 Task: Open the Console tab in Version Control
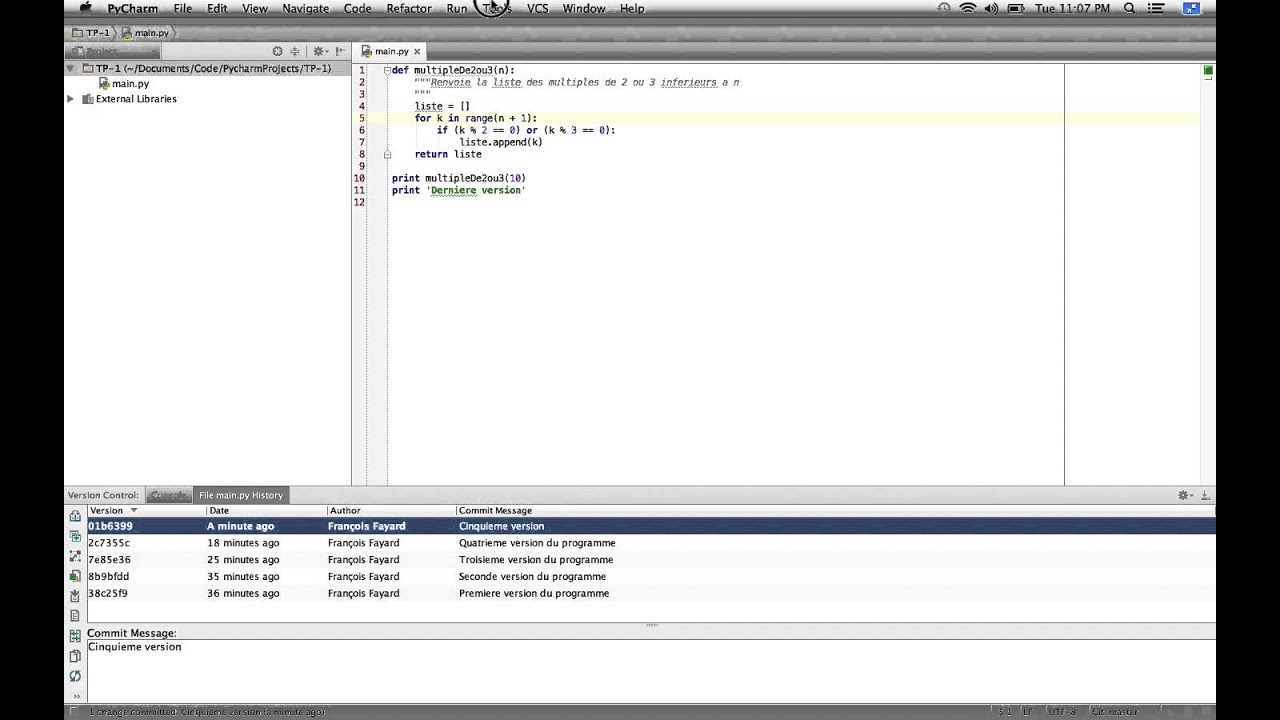point(168,495)
